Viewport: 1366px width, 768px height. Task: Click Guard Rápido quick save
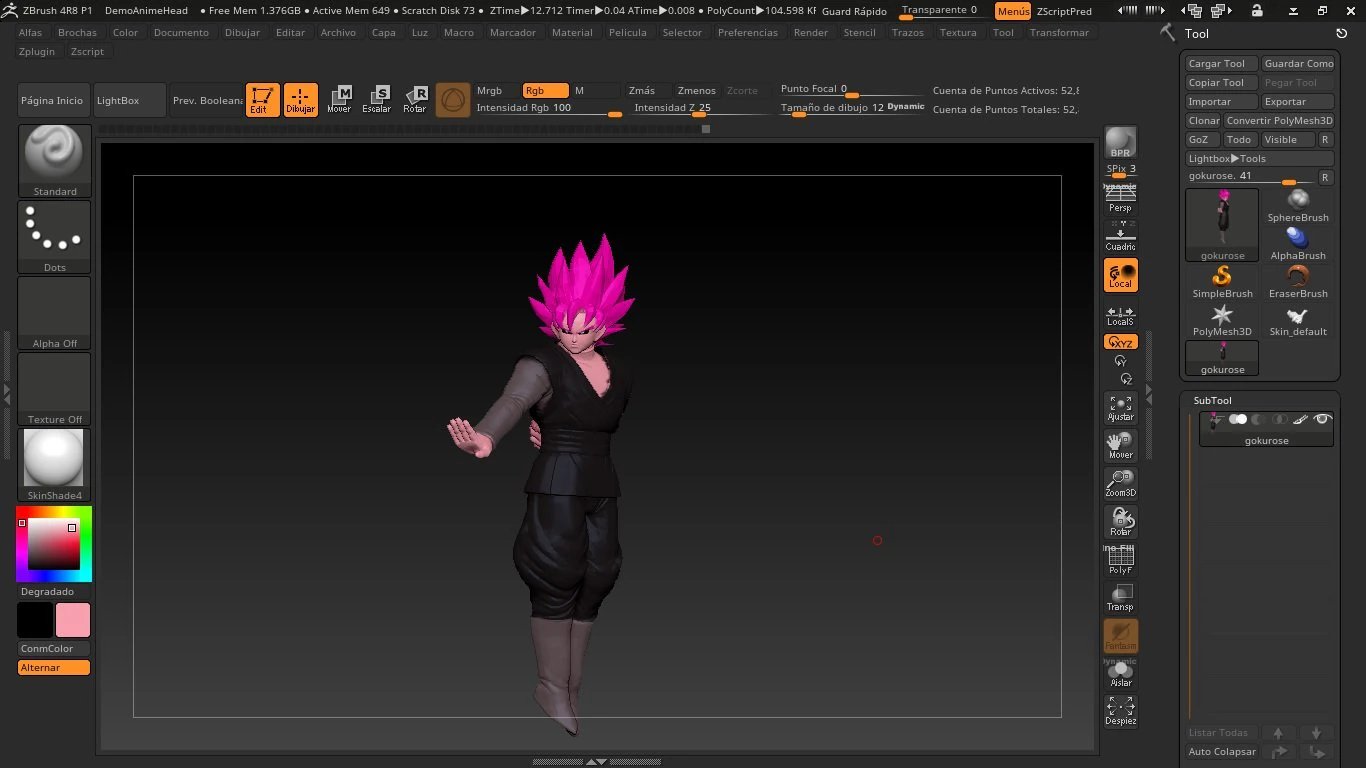point(854,11)
